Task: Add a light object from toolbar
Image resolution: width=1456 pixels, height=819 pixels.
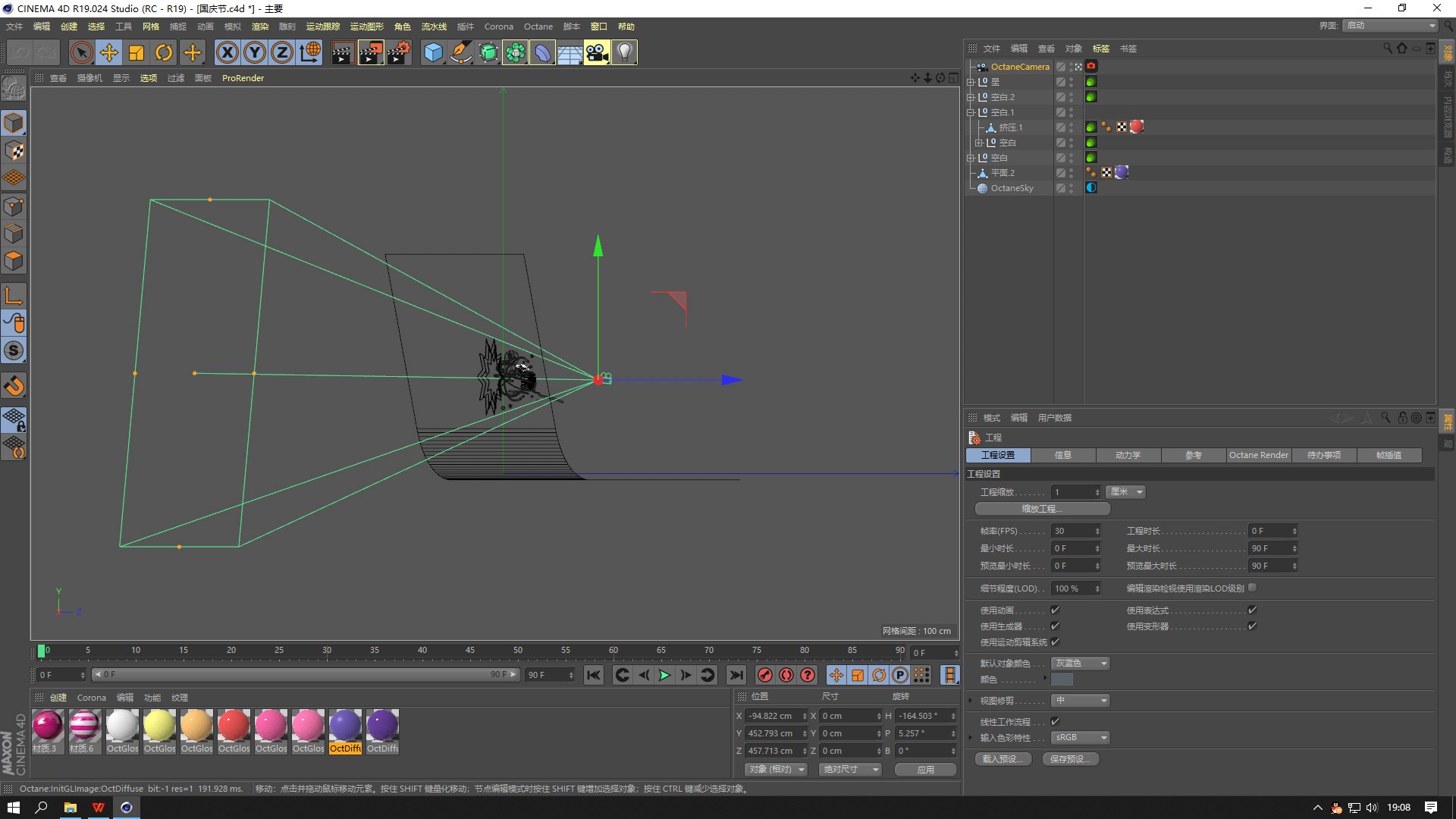Action: coord(624,52)
